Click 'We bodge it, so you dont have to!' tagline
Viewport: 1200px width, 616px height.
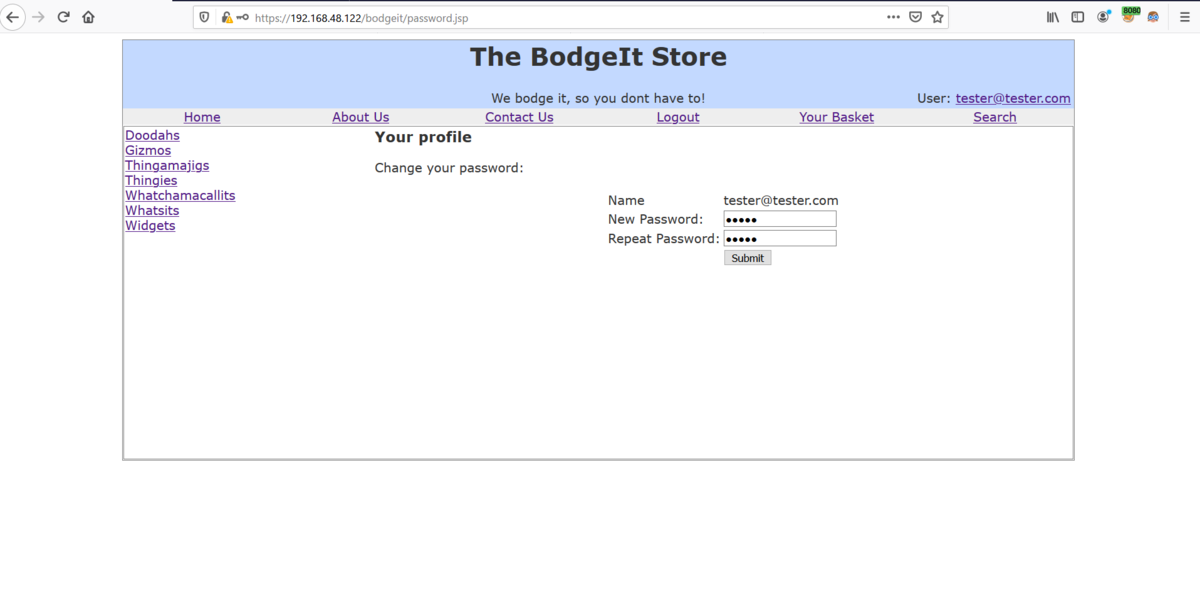click(x=598, y=98)
